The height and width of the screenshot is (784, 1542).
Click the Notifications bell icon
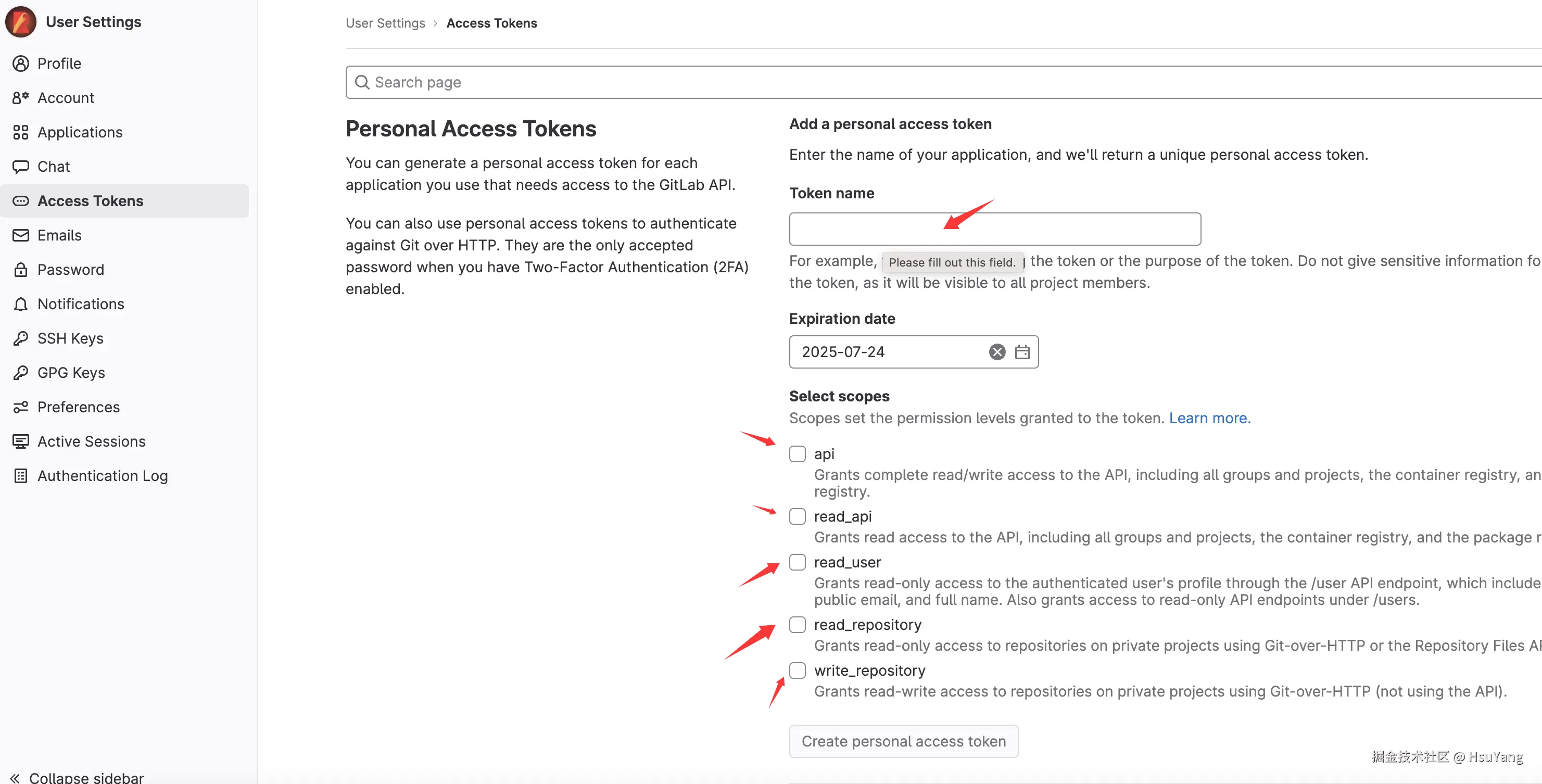click(x=20, y=304)
